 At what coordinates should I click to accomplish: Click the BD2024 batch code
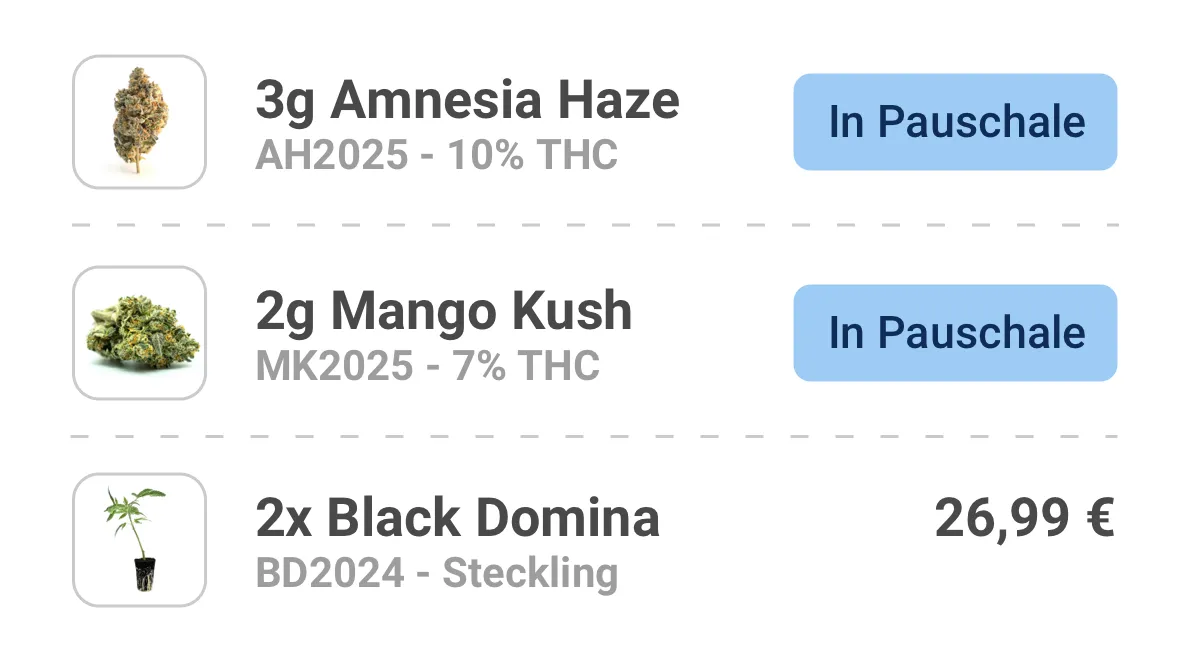coord(330,573)
